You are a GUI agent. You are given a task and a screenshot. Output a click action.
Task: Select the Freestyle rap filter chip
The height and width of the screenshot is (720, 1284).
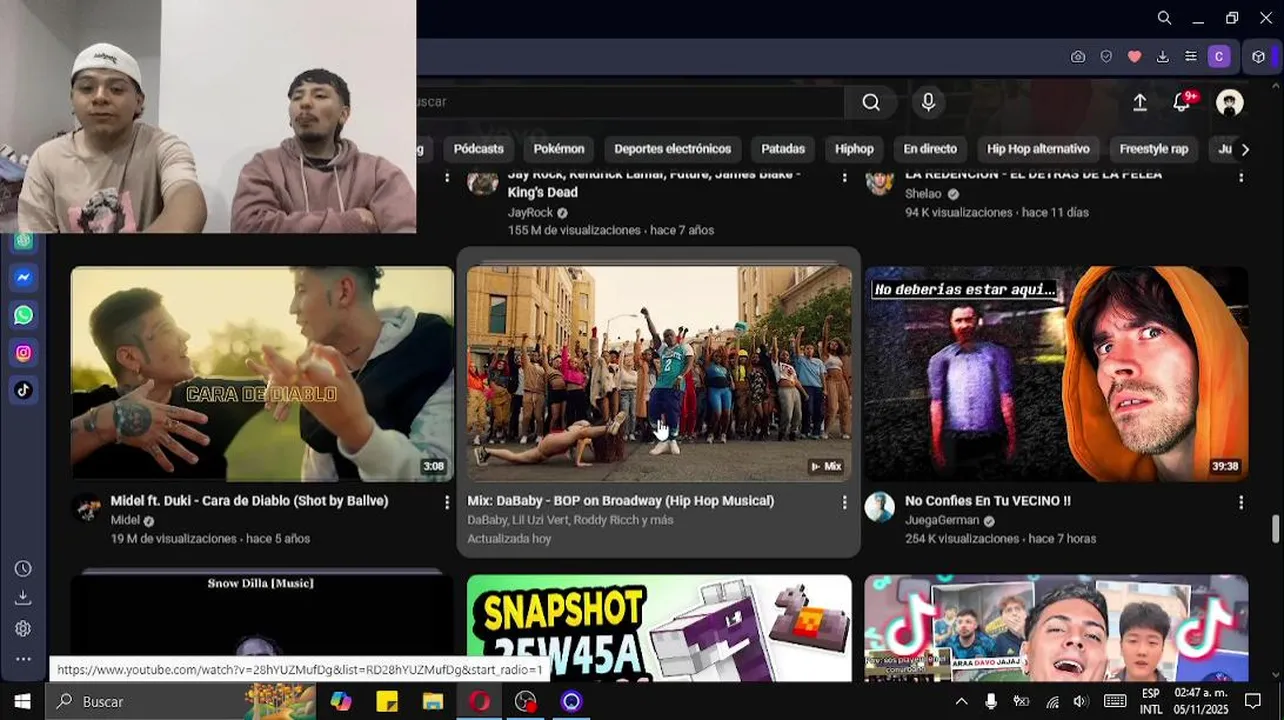coord(1153,149)
